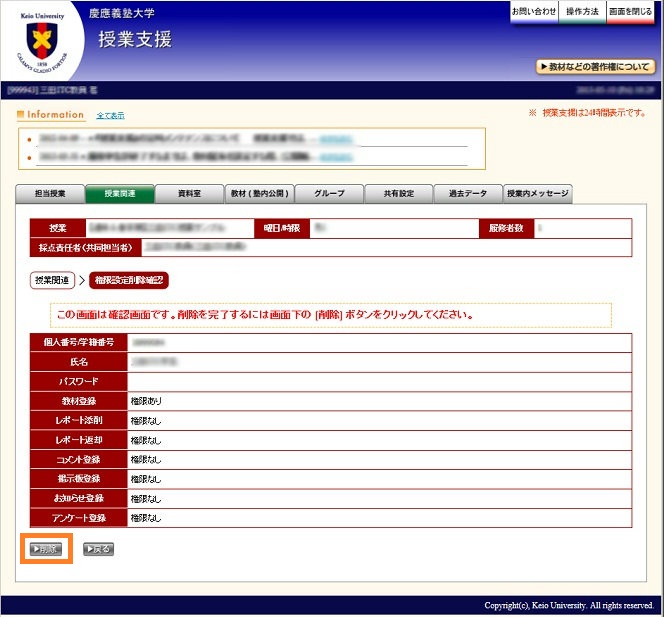Click the Keio University crest logo
The image size is (664, 617).
click(x=41, y=43)
